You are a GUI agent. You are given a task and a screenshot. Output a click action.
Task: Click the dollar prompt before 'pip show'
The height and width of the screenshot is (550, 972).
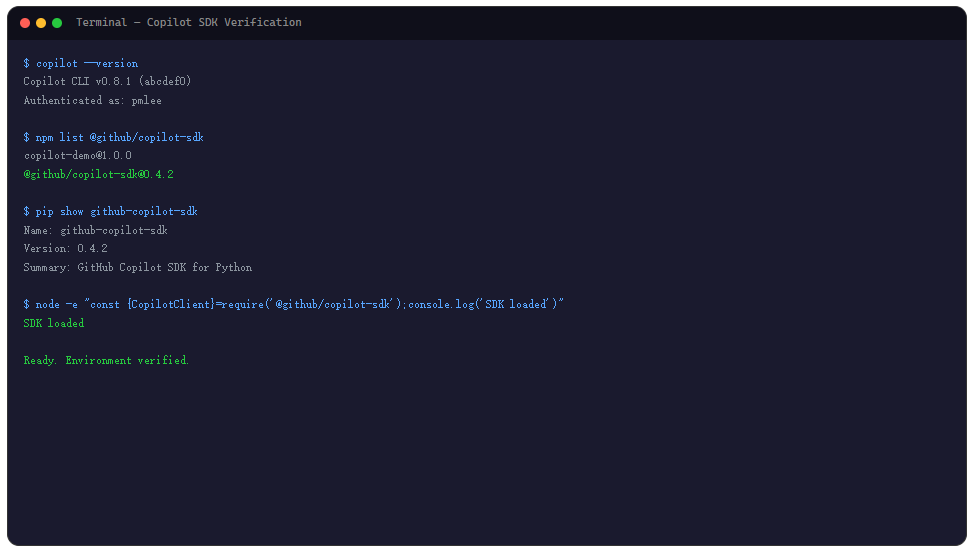click(x=26, y=211)
